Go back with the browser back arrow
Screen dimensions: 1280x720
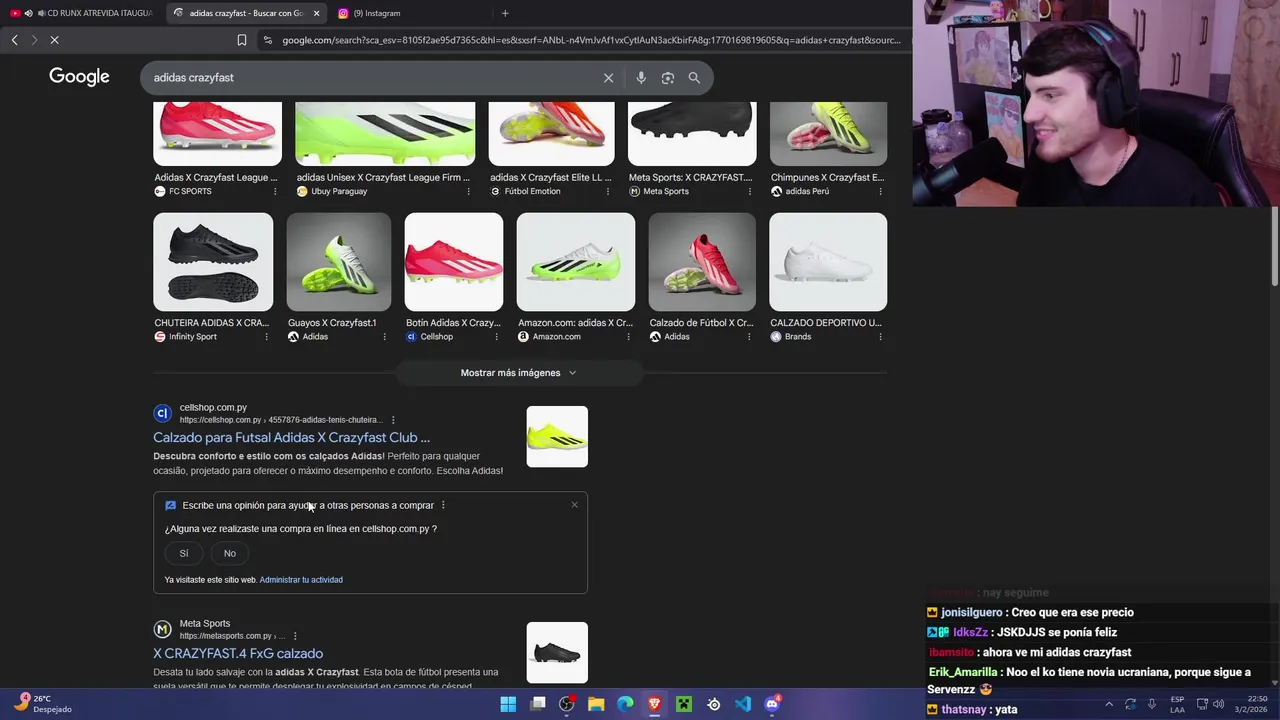coord(15,40)
